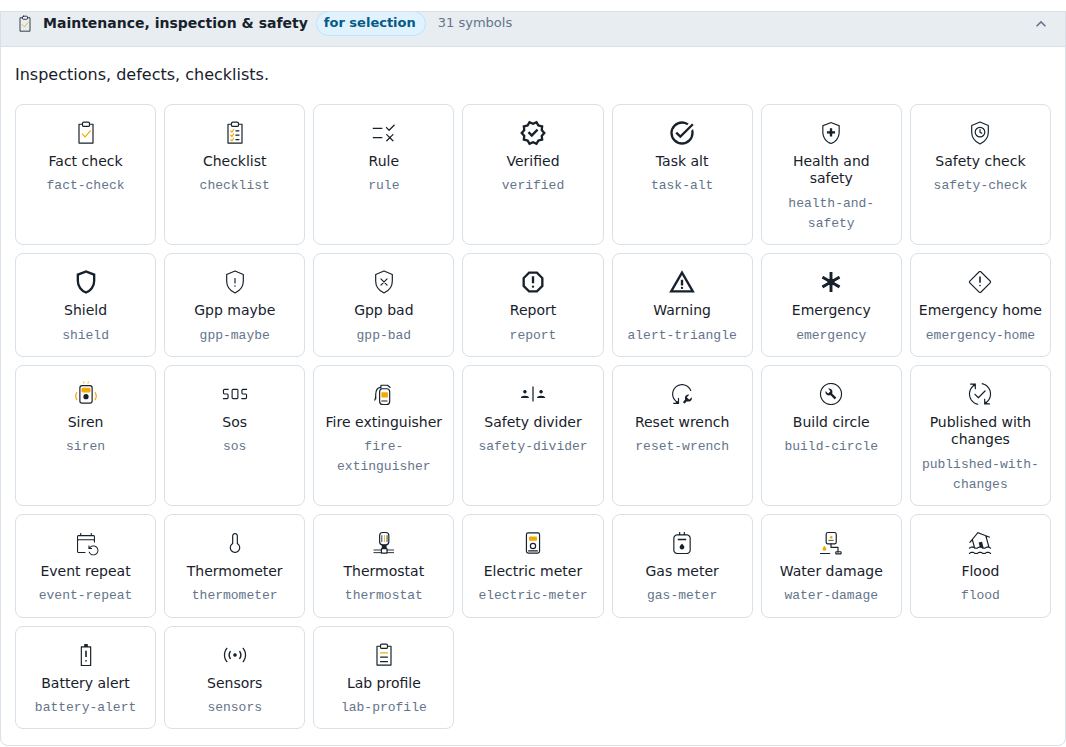Pick the Warning triangle icon
This screenshot has height=747, width=1066.
(682, 281)
